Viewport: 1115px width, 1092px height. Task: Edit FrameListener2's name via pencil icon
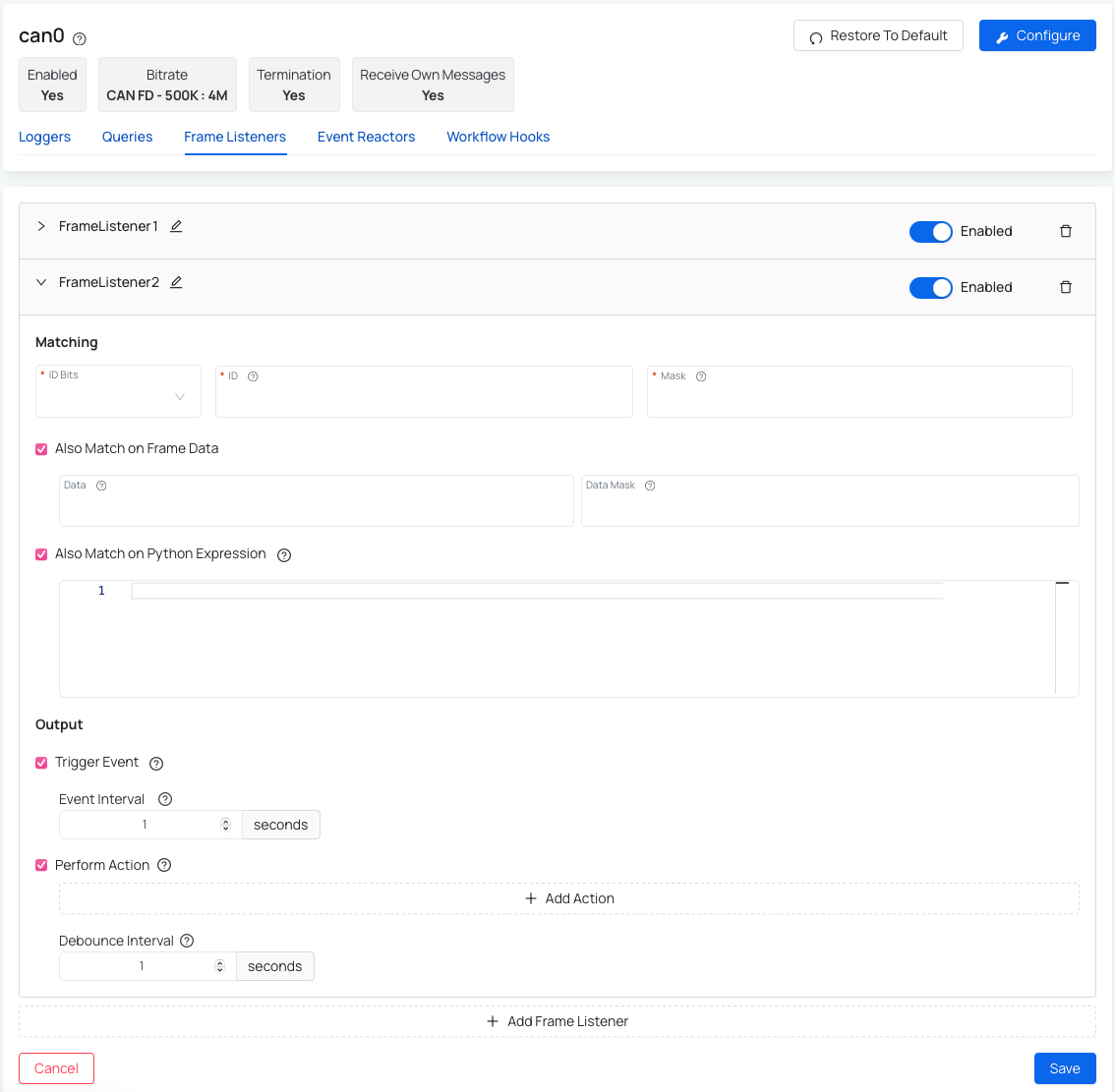[176, 282]
